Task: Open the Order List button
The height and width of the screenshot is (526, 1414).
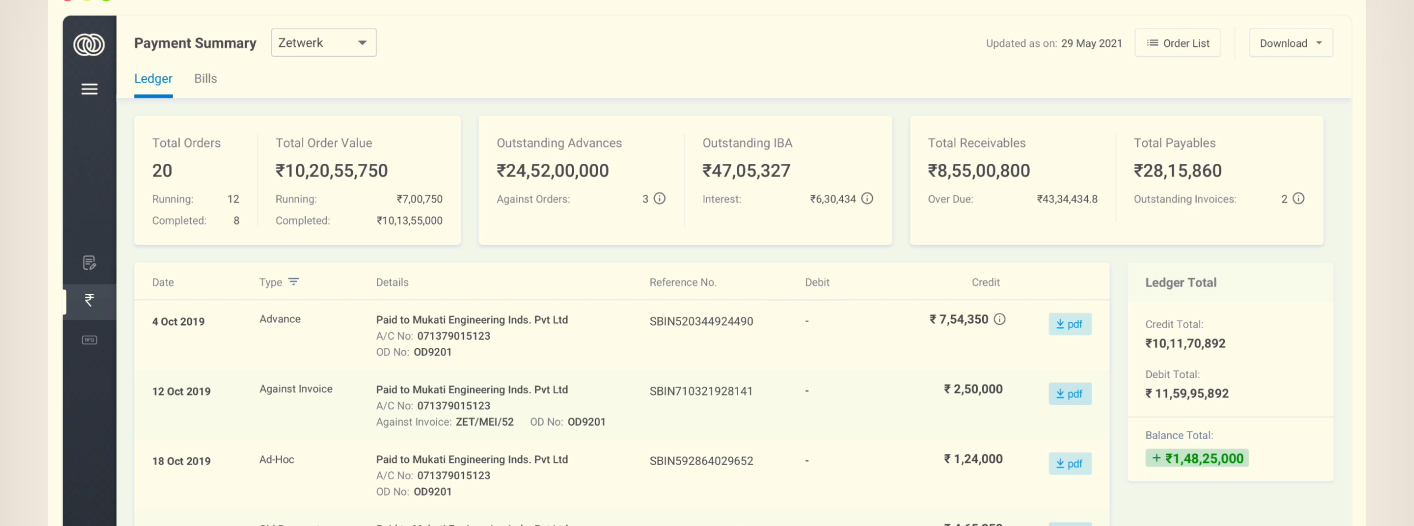Action: (x=1177, y=43)
